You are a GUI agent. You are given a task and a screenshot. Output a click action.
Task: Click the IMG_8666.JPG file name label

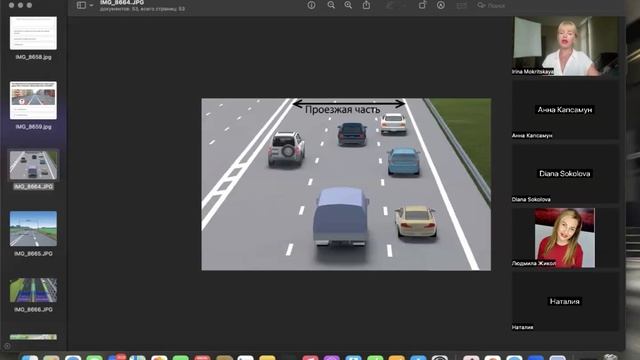click(x=33, y=310)
